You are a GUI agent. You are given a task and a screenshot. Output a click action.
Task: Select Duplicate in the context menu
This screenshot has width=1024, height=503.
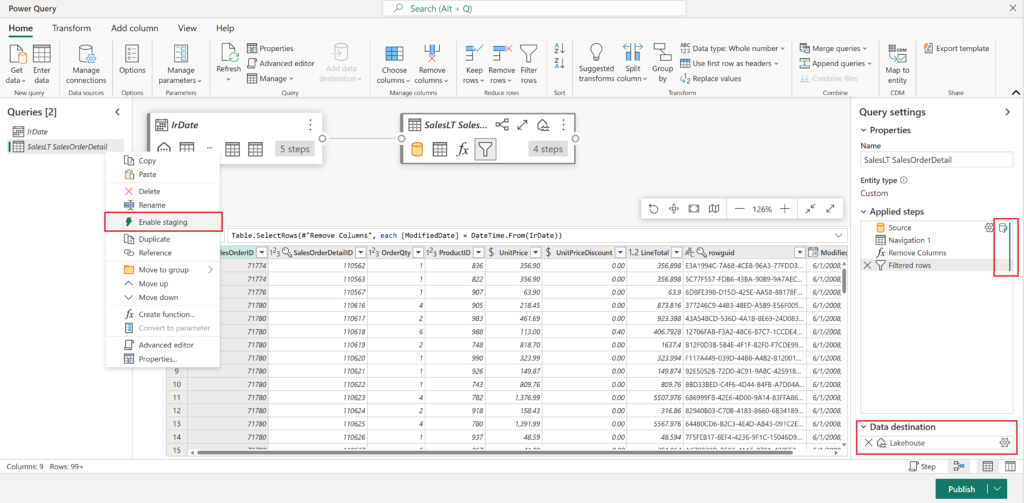pos(163,239)
